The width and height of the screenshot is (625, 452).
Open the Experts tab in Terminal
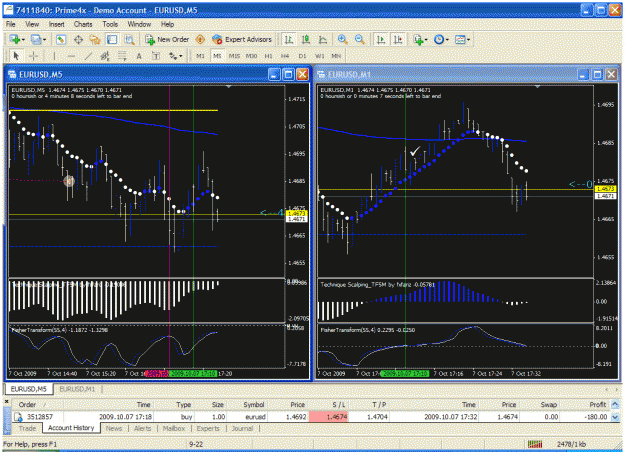coord(208,428)
